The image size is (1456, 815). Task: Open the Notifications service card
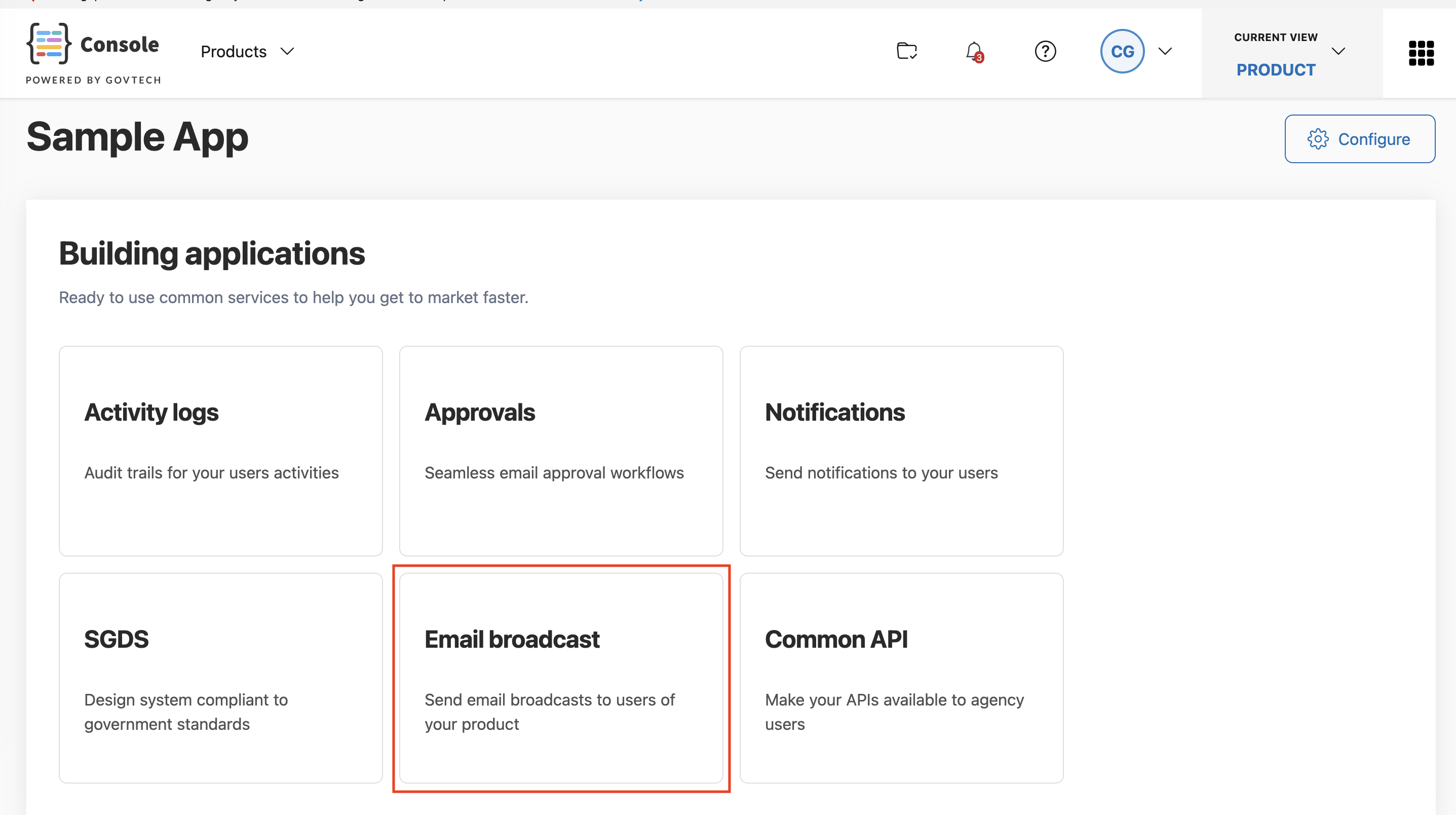point(901,451)
